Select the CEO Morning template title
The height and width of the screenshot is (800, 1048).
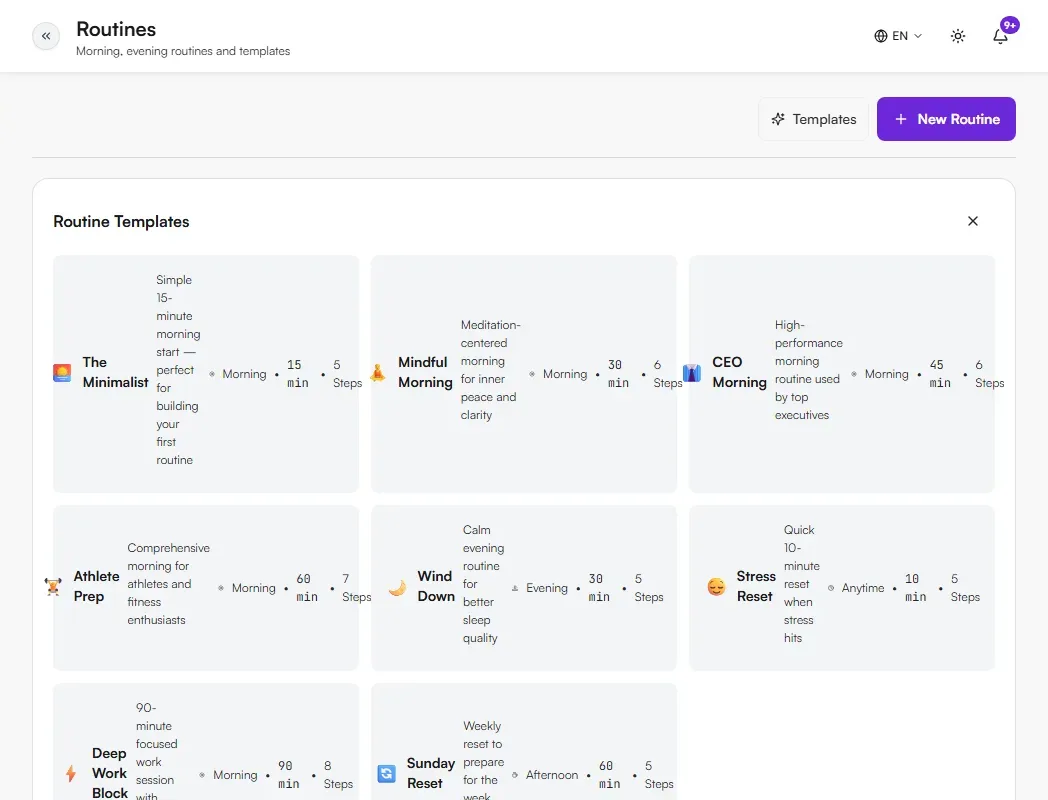tap(739, 372)
